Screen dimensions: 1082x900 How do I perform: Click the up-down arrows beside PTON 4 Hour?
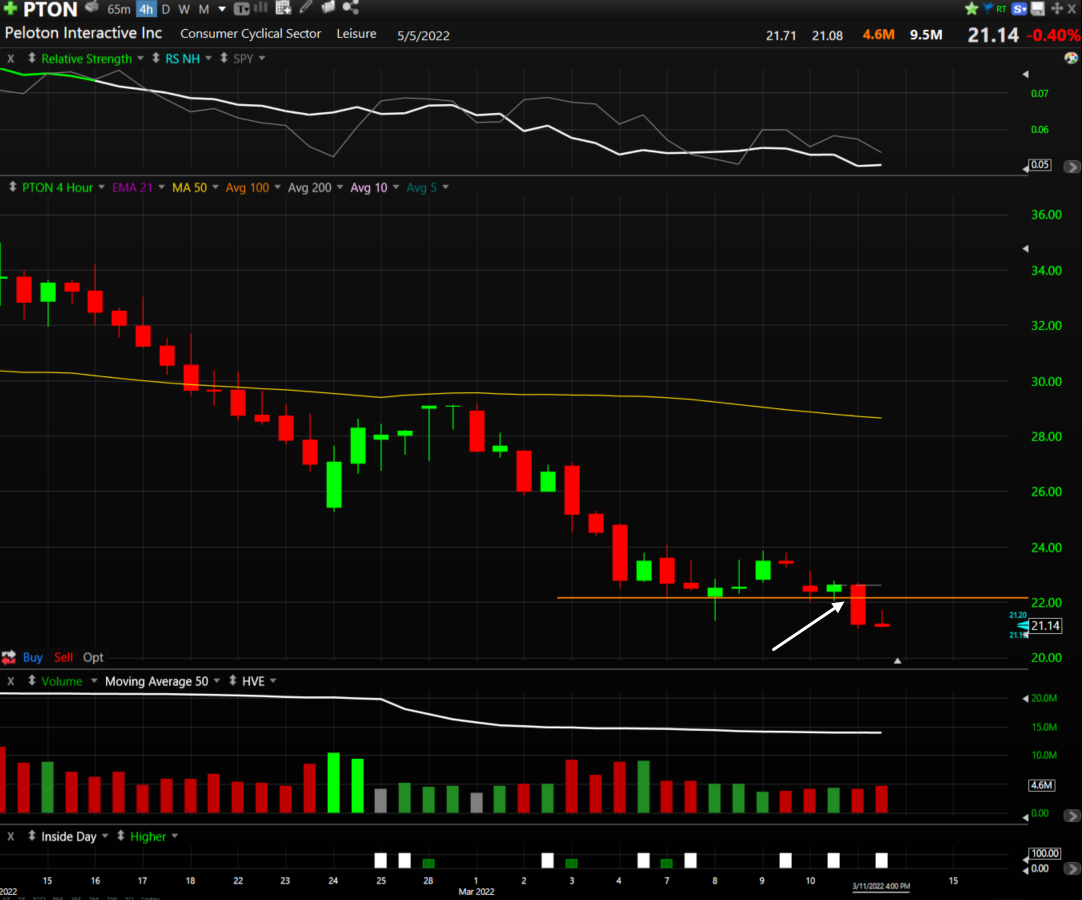[12, 187]
